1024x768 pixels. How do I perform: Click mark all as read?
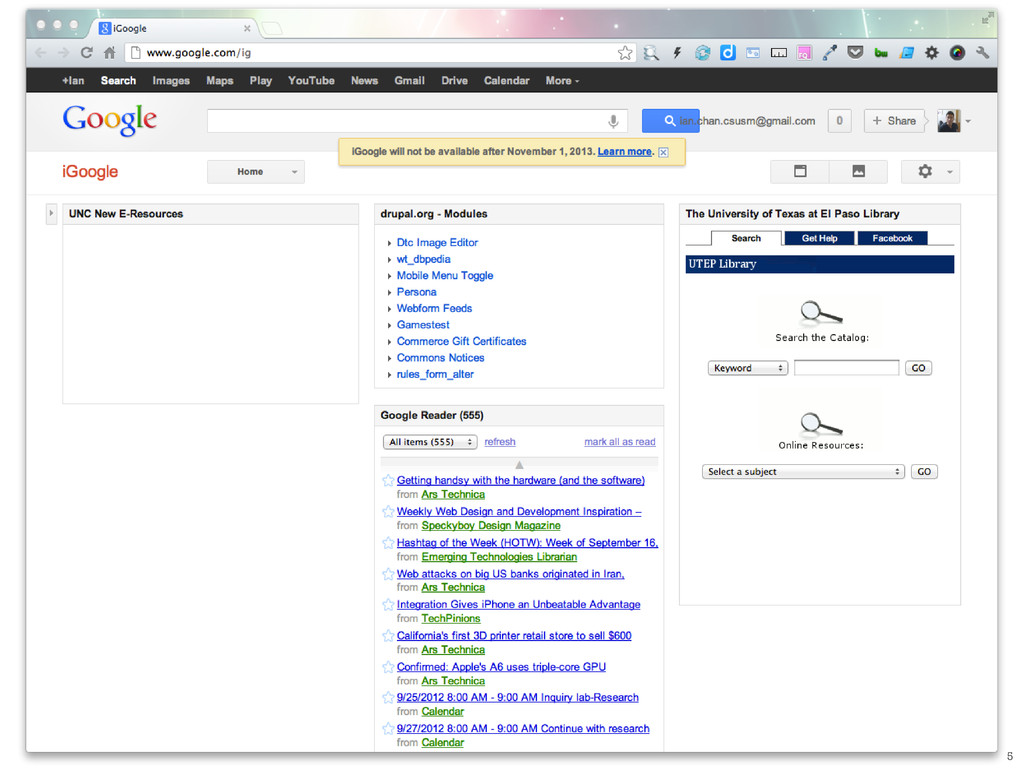620,442
